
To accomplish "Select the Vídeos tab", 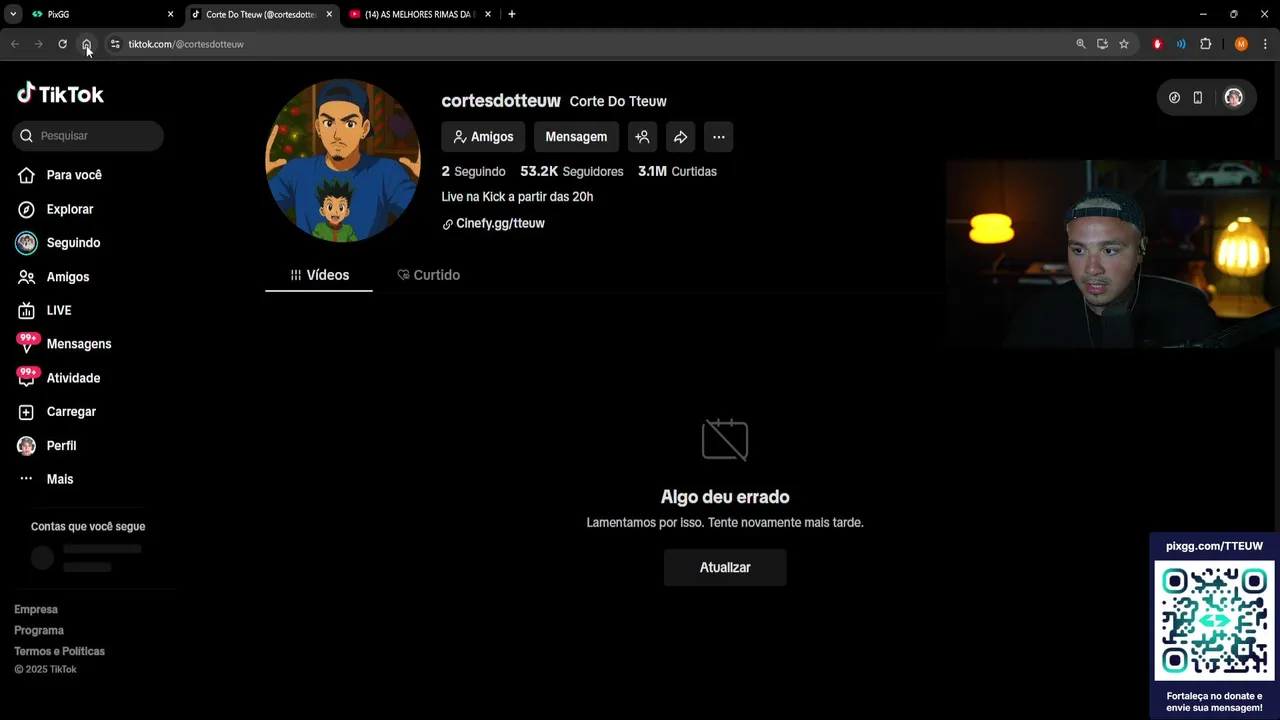I will [319, 275].
